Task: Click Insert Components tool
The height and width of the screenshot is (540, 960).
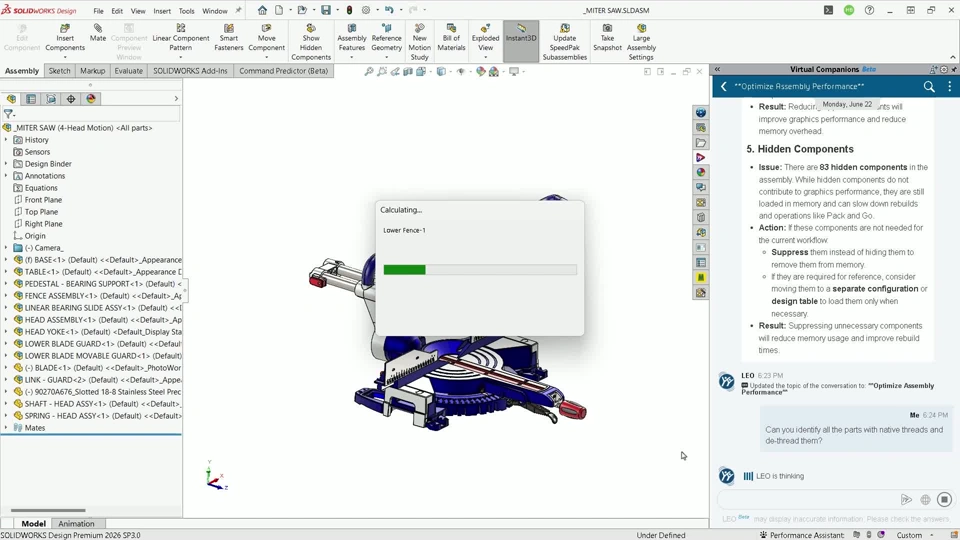Action: pos(65,38)
